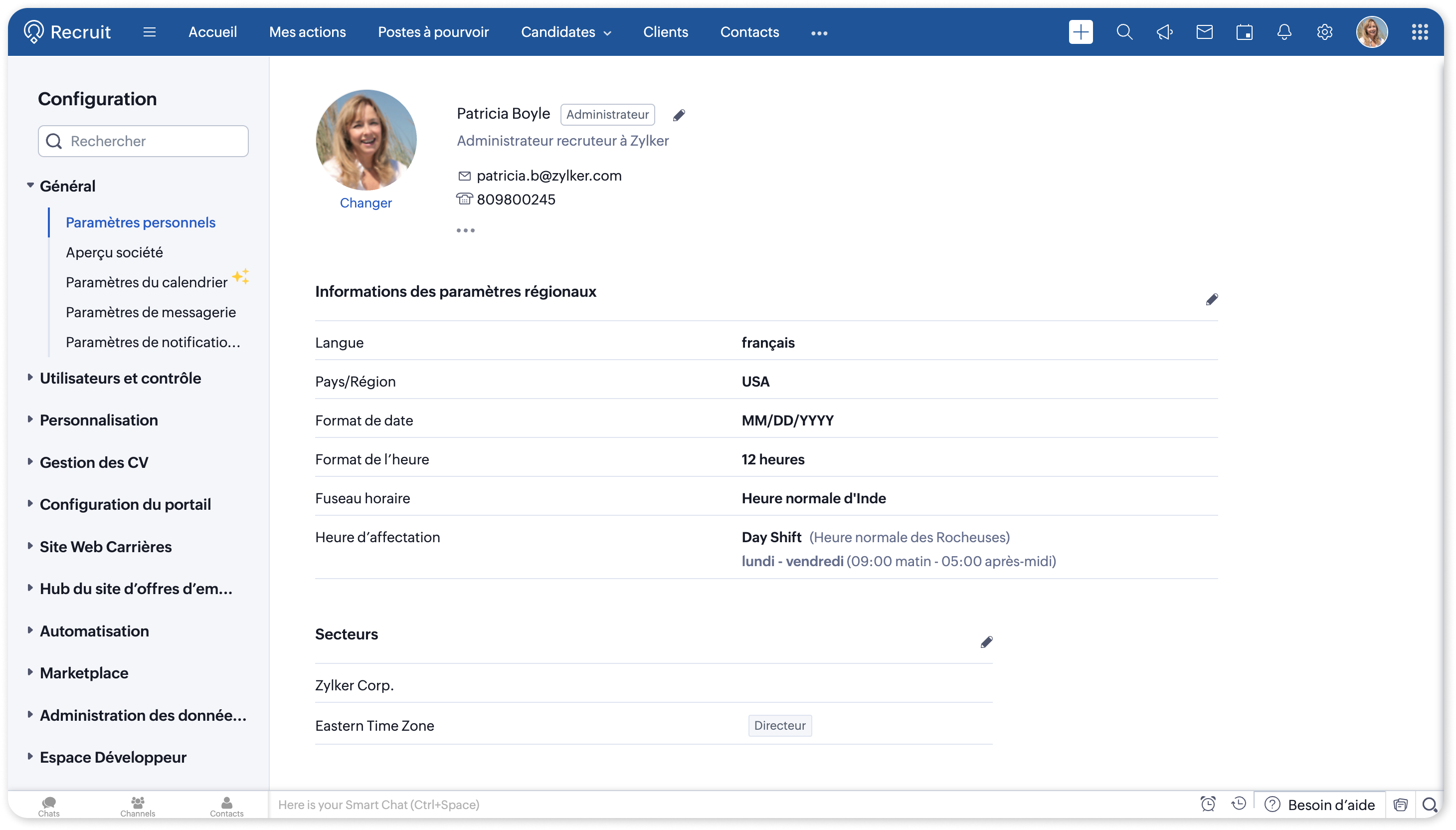Open the top bar search icon
The width and height of the screenshot is (1456, 830).
pyautogui.click(x=1124, y=32)
